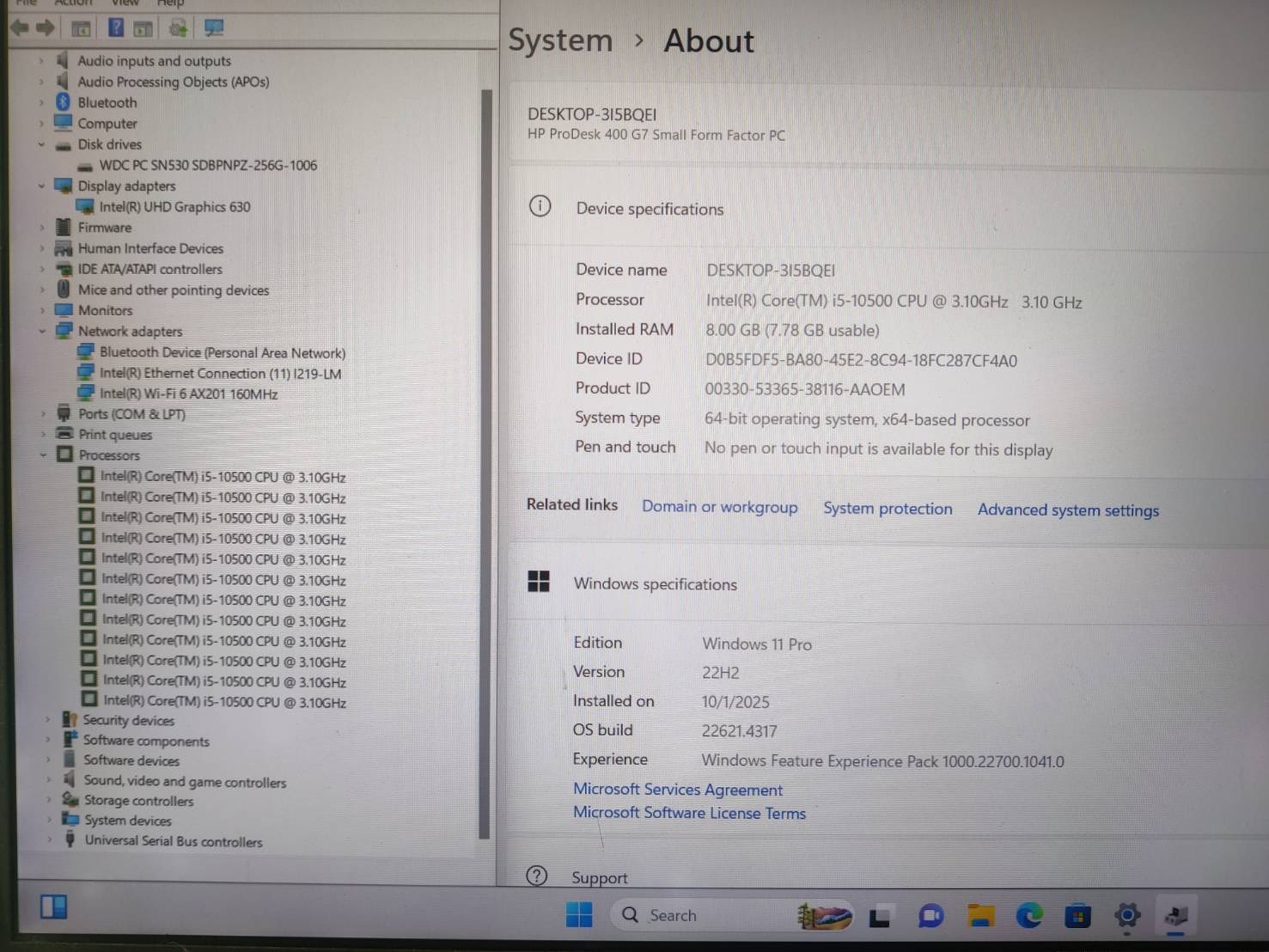Open Advanced system settings link

coord(1068,510)
